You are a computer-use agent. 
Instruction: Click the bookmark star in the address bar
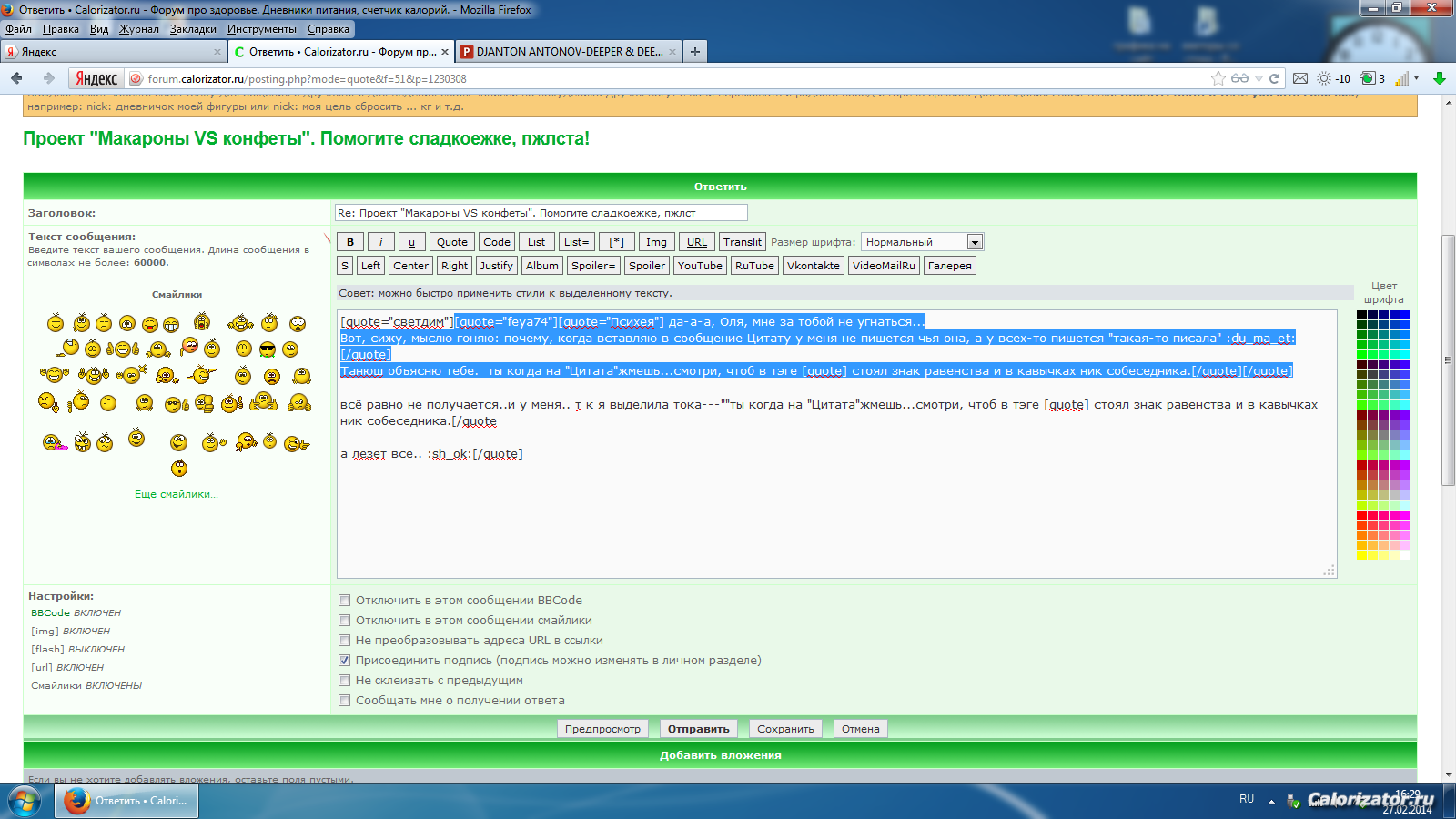click(x=1218, y=78)
